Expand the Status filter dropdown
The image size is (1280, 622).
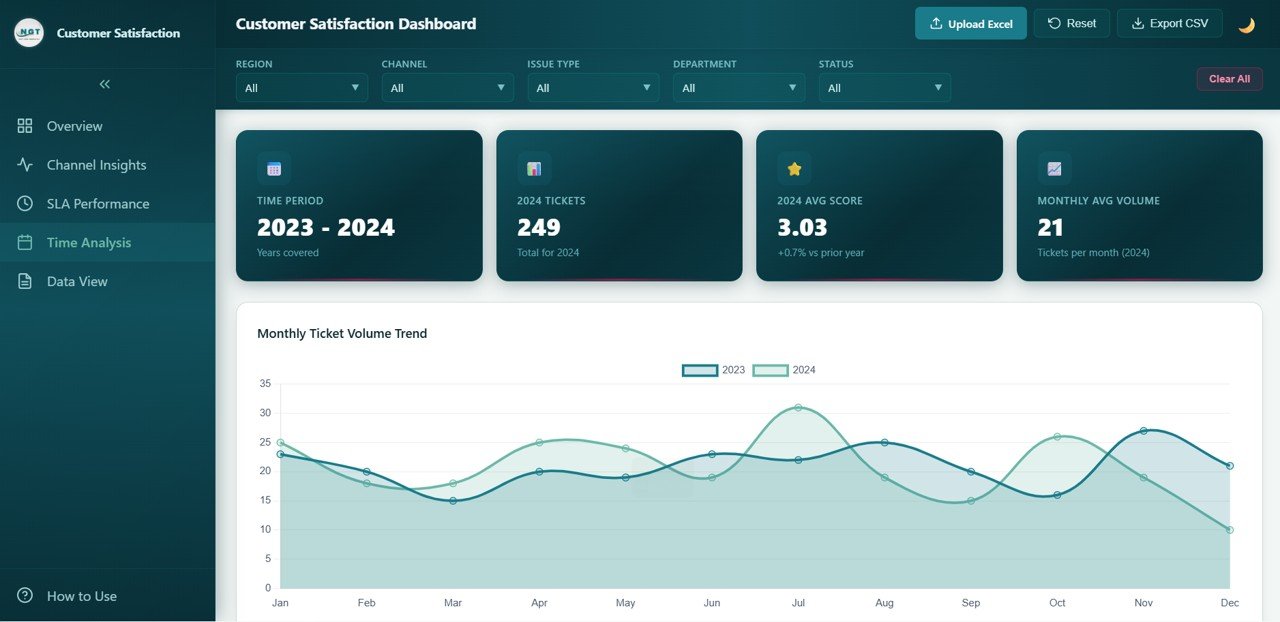884,87
